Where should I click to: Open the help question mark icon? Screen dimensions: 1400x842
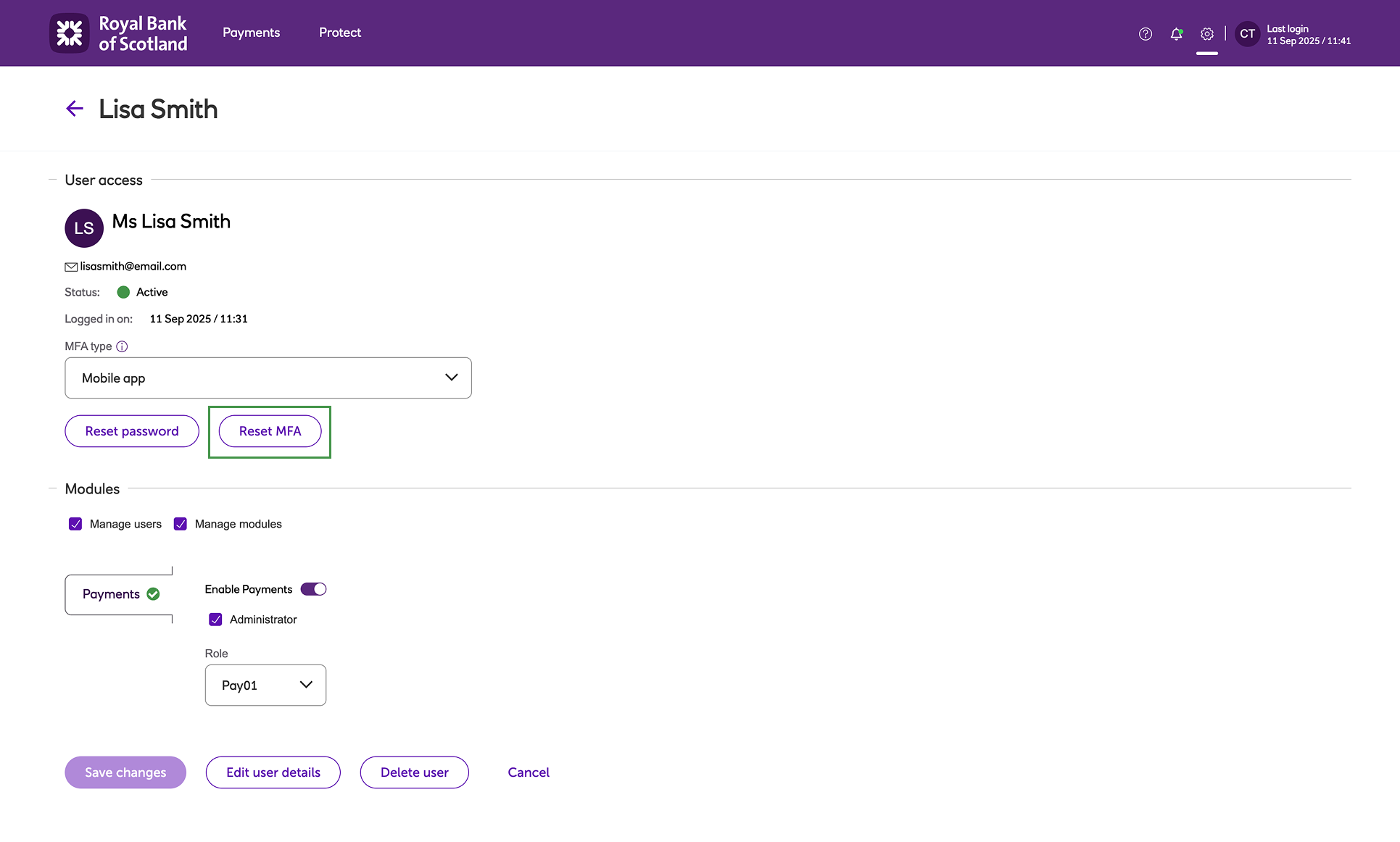[x=1145, y=34]
